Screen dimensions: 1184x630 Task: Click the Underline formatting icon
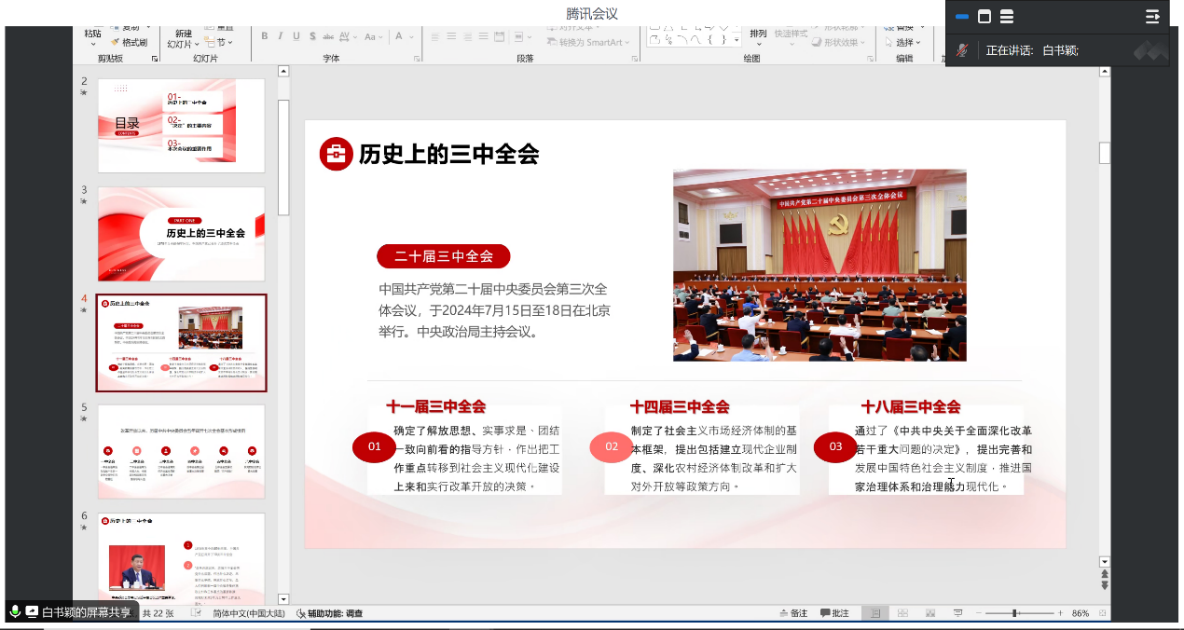pyautogui.click(x=296, y=36)
